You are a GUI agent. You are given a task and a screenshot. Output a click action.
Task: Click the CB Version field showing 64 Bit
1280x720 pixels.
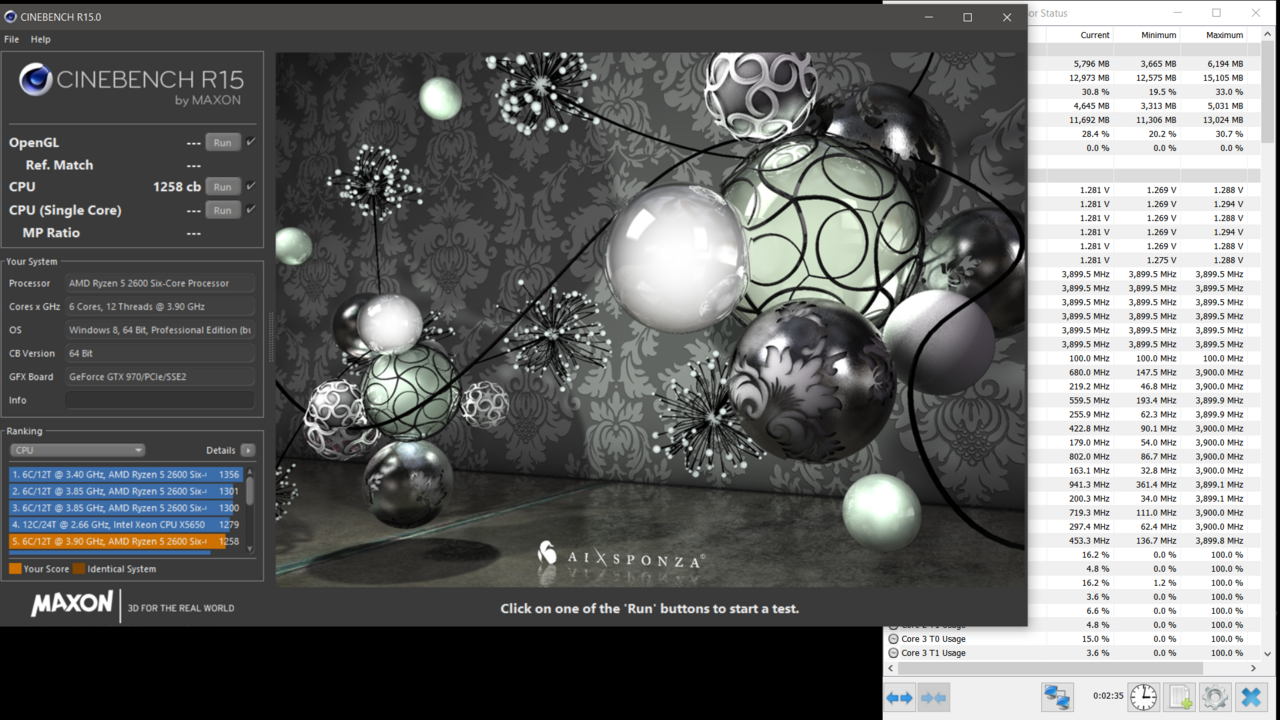[160, 353]
